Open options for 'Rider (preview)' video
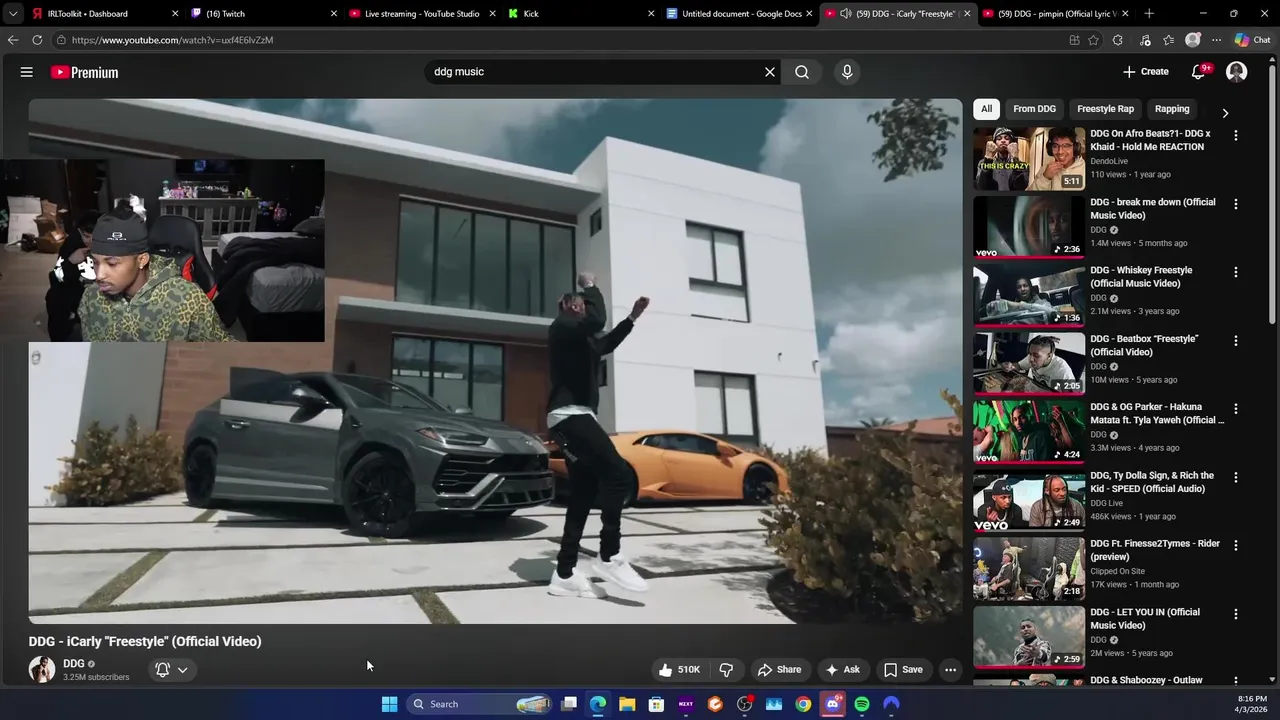1280x720 pixels. pos(1235,546)
